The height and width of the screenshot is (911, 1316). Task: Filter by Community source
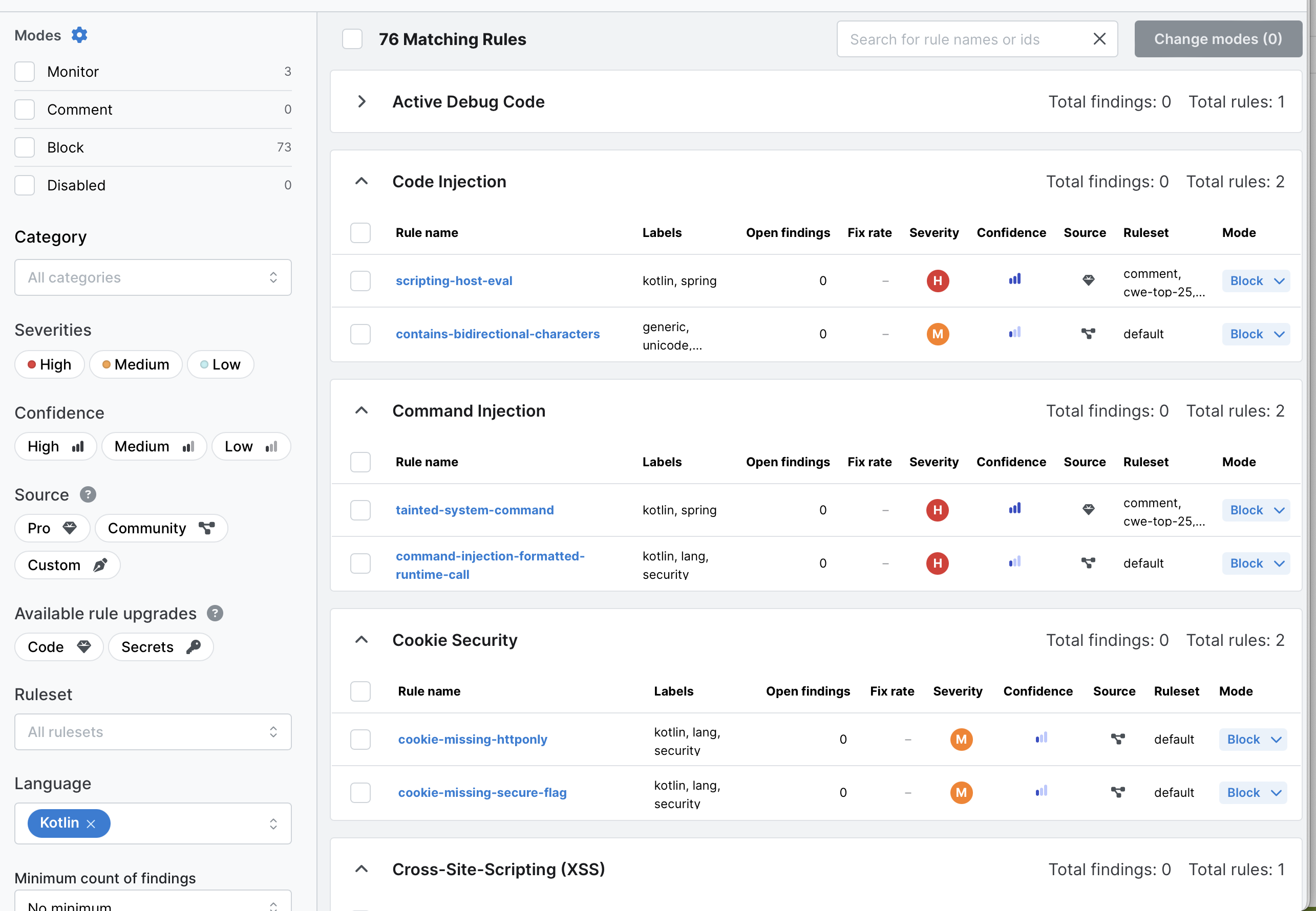(x=161, y=528)
